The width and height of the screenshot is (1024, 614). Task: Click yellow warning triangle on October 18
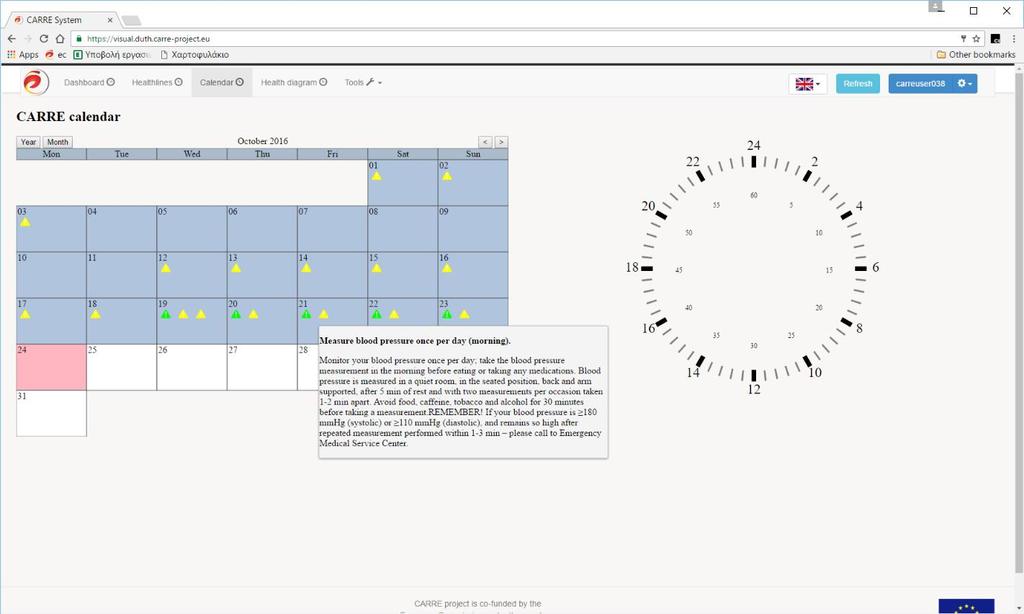point(95,314)
